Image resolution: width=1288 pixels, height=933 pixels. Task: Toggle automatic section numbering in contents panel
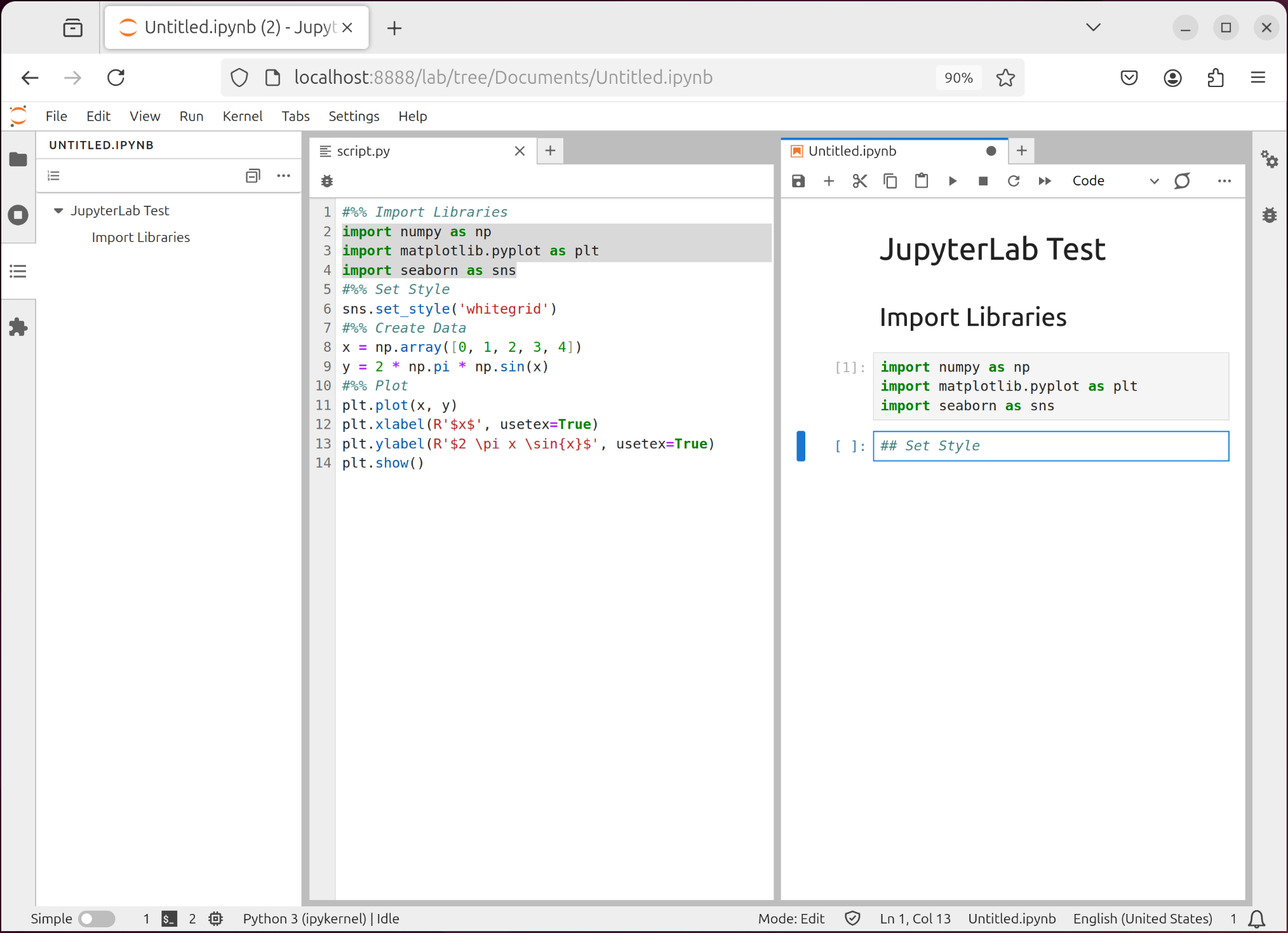54,176
